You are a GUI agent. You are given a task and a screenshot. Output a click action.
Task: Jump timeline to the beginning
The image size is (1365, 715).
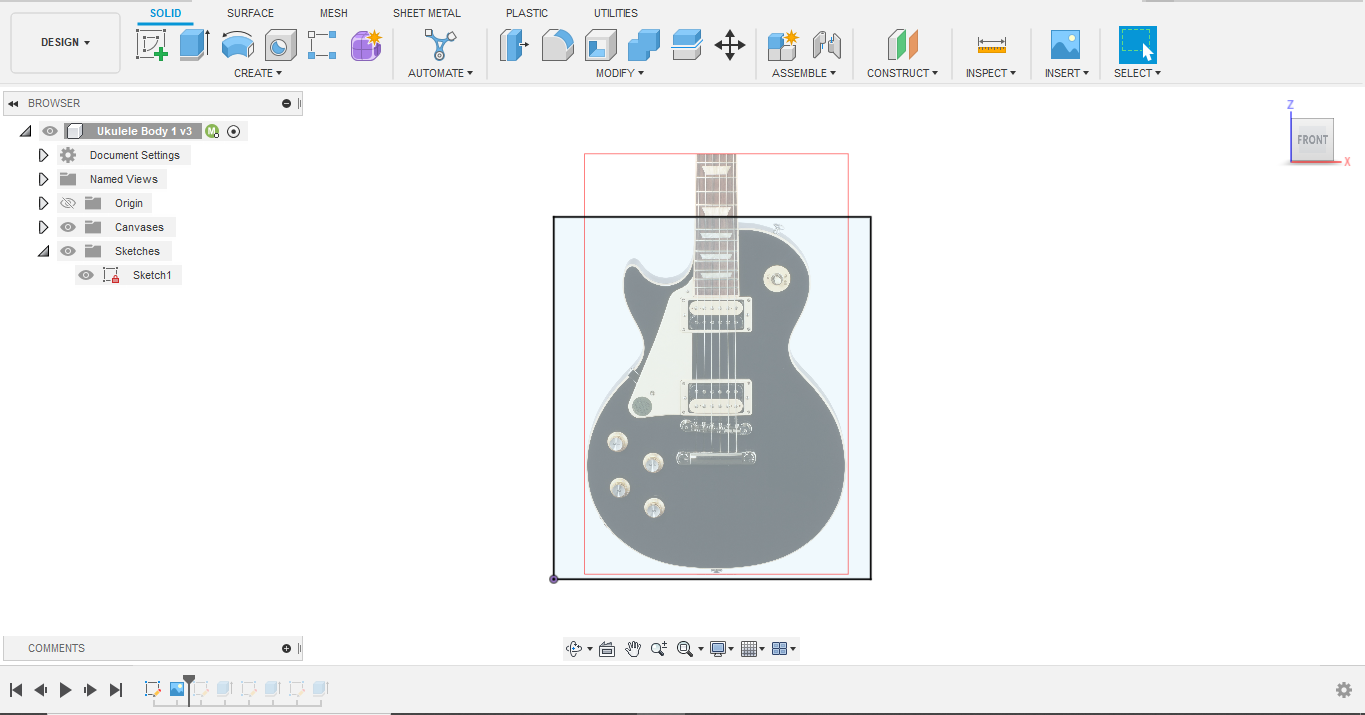16,690
